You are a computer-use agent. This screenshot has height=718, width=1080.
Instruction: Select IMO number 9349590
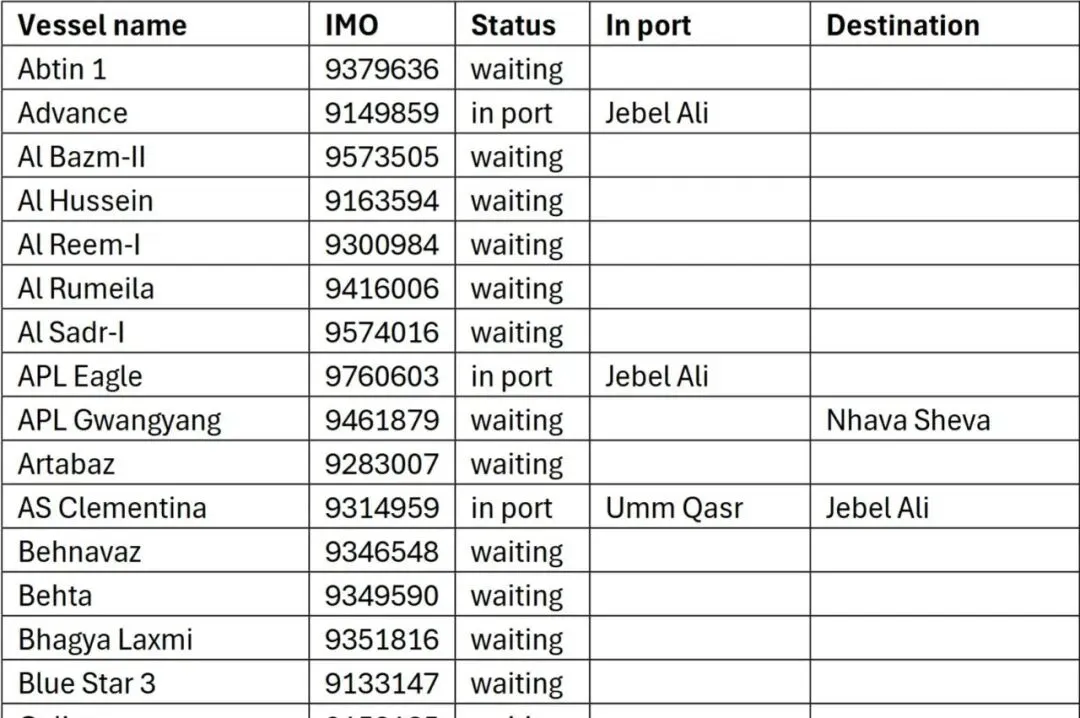(381, 596)
